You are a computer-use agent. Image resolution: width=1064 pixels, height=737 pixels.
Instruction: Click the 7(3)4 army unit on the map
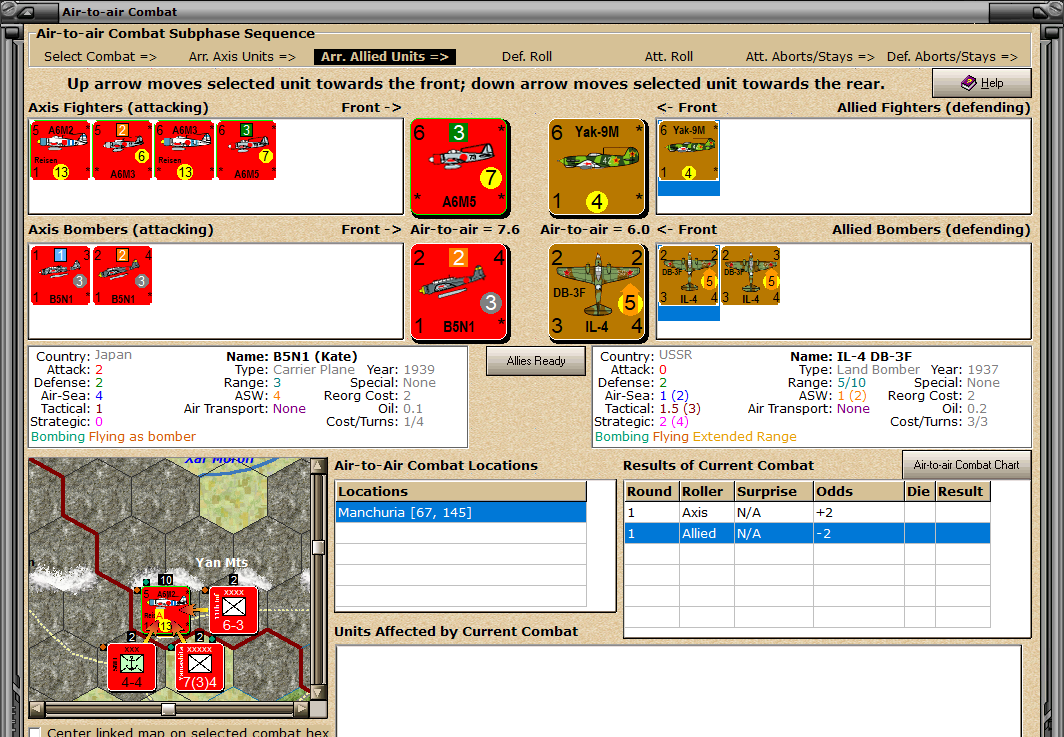200,667
